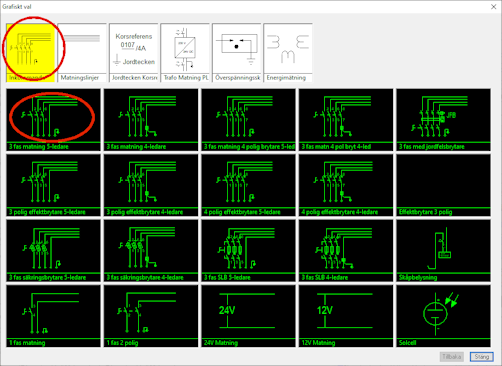Switch to the Energimätning category
The image size is (502, 366).
point(288,52)
